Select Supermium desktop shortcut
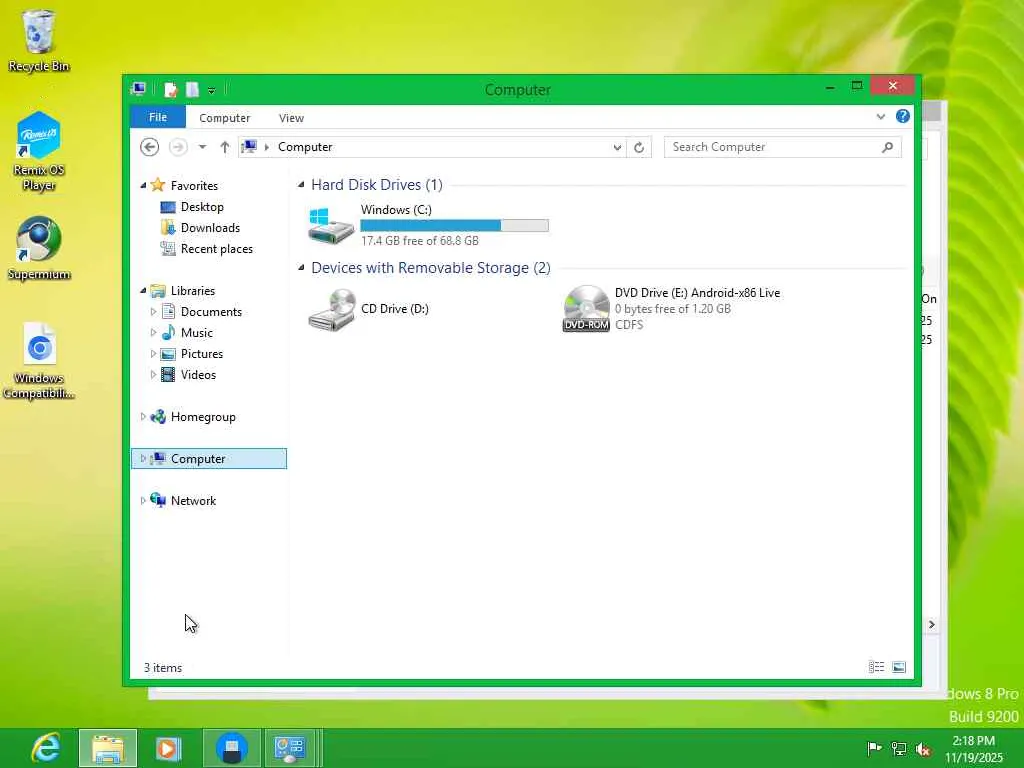Viewport: 1024px width, 768px height. coord(39,249)
